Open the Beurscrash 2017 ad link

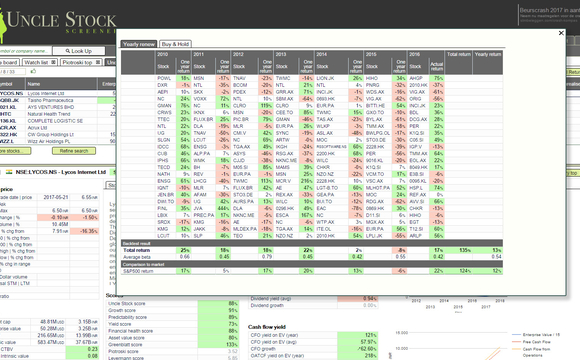(549, 15)
